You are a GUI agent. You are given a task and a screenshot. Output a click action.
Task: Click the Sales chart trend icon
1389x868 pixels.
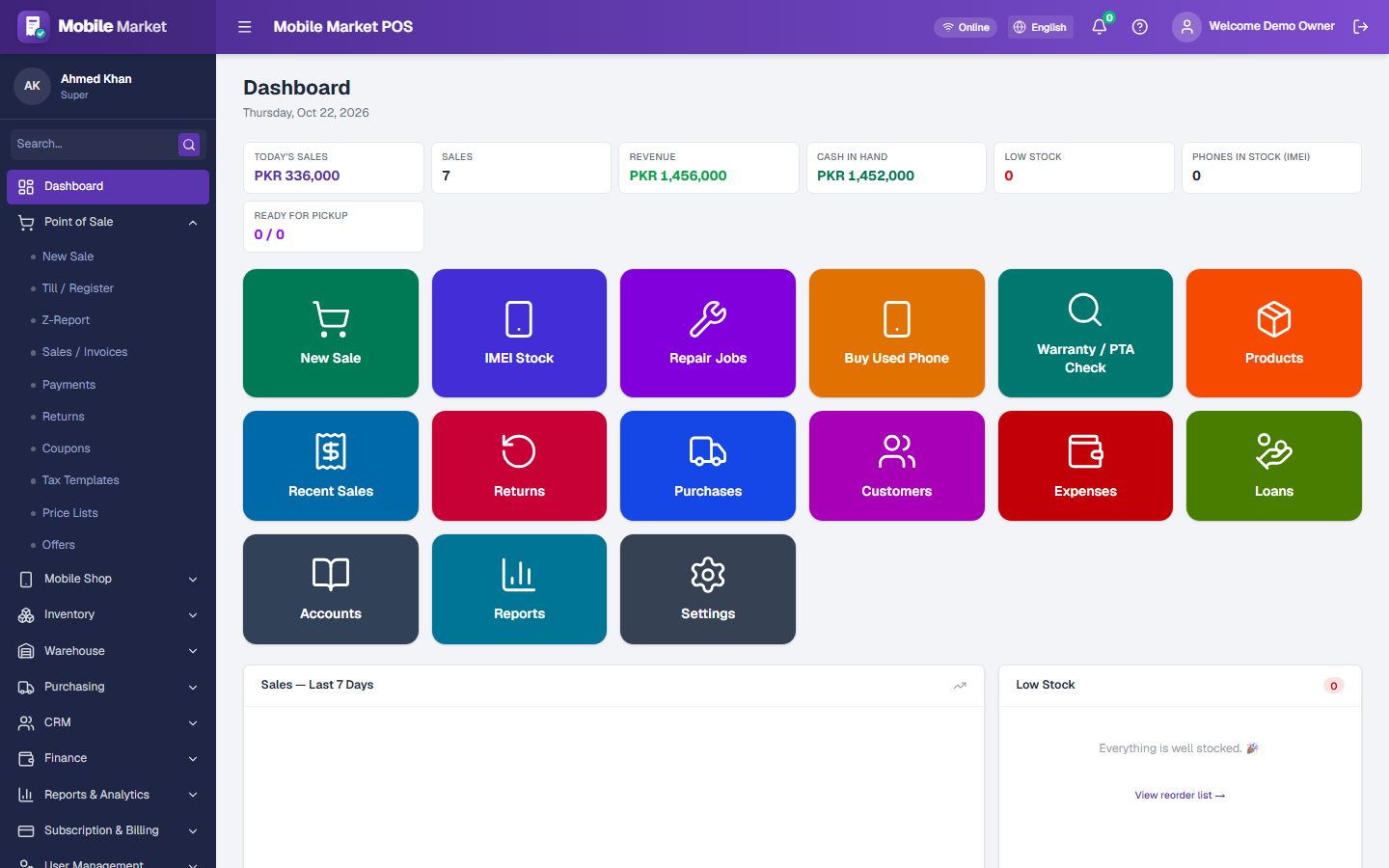960,686
